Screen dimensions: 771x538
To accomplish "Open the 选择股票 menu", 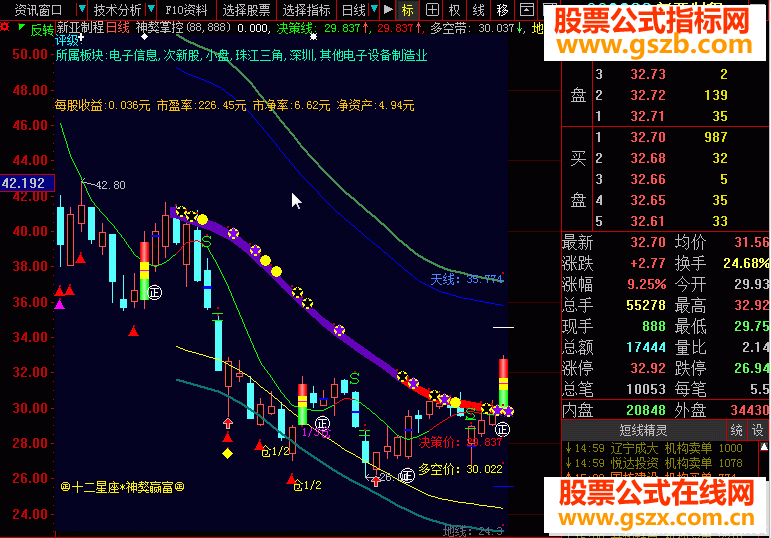I will pyautogui.click(x=246, y=9).
